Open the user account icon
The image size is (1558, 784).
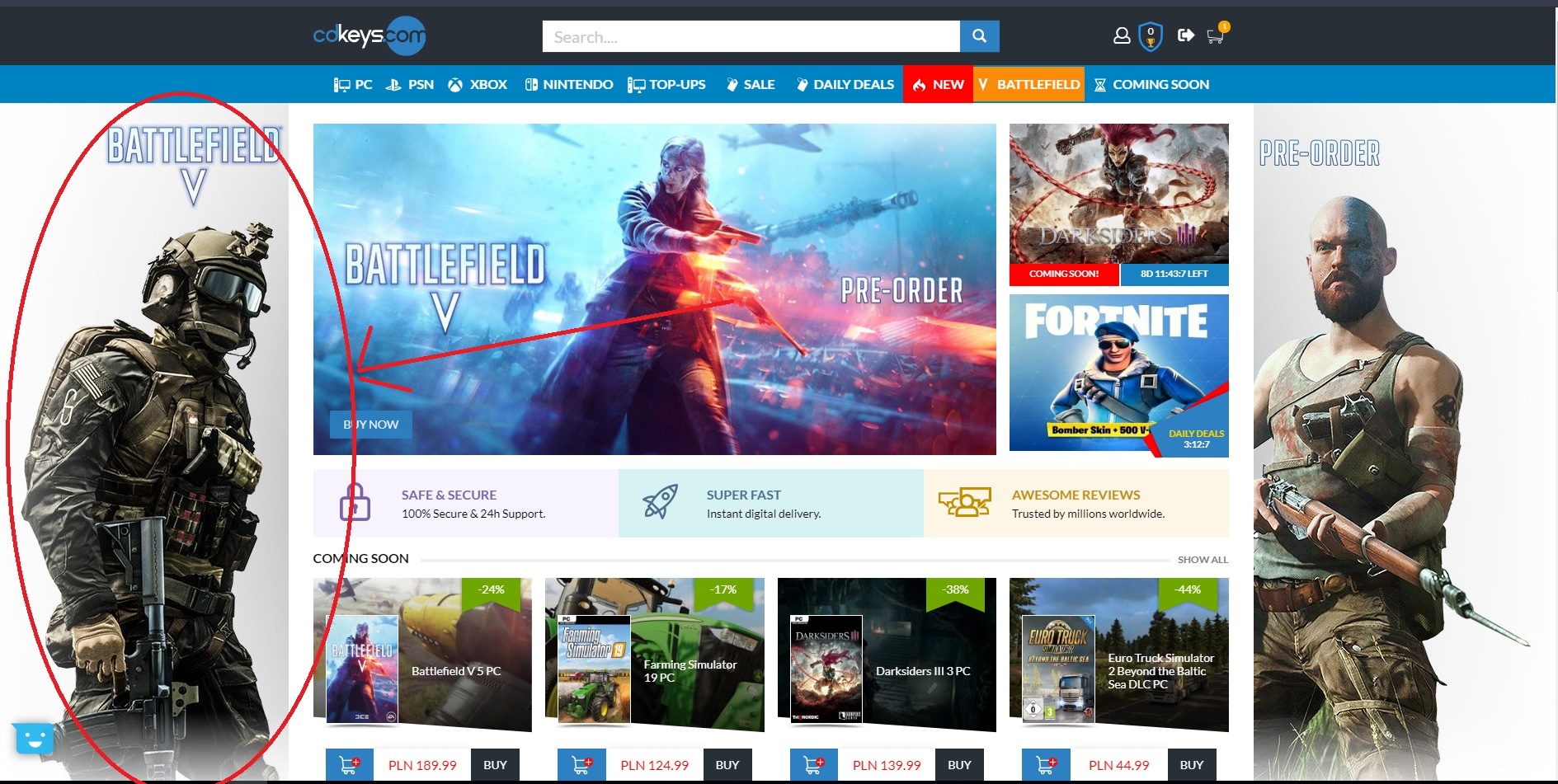click(1122, 35)
